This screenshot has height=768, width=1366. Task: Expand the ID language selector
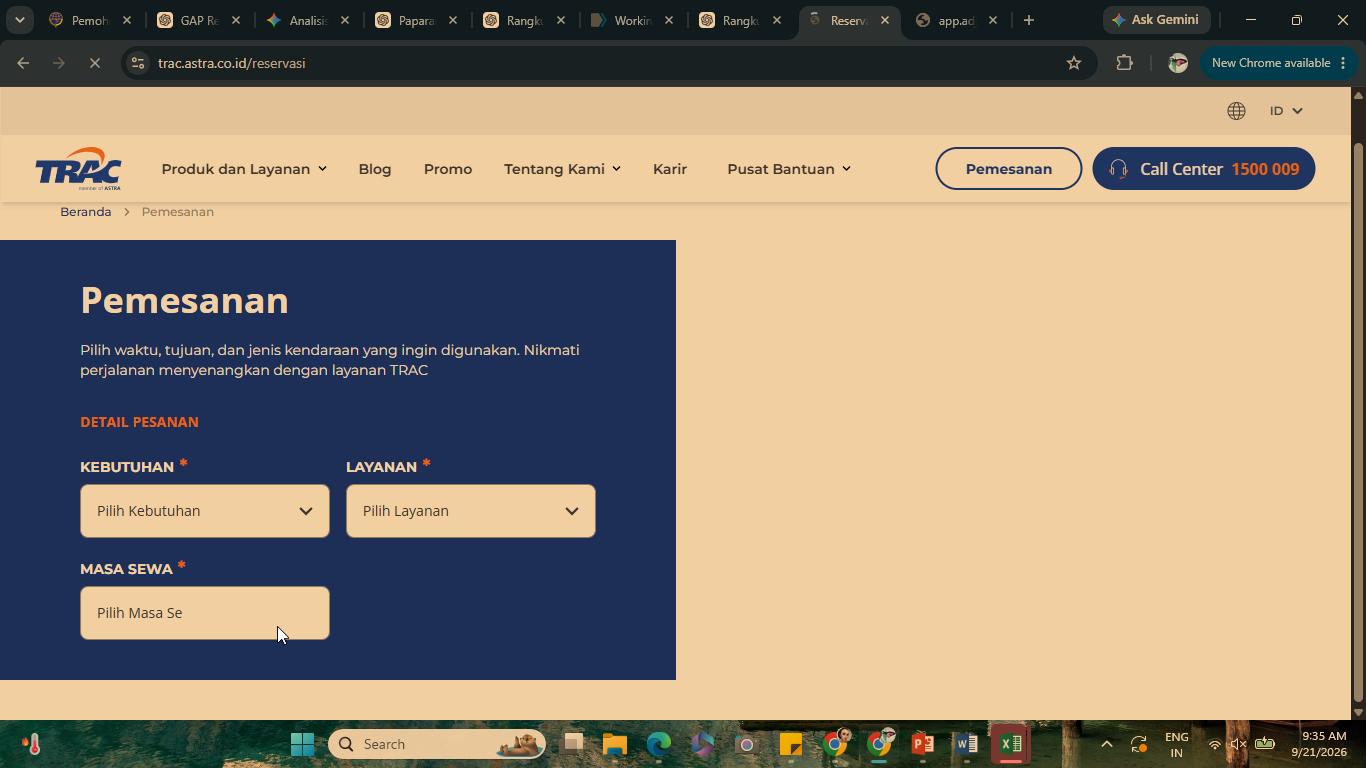pos(1286,111)
